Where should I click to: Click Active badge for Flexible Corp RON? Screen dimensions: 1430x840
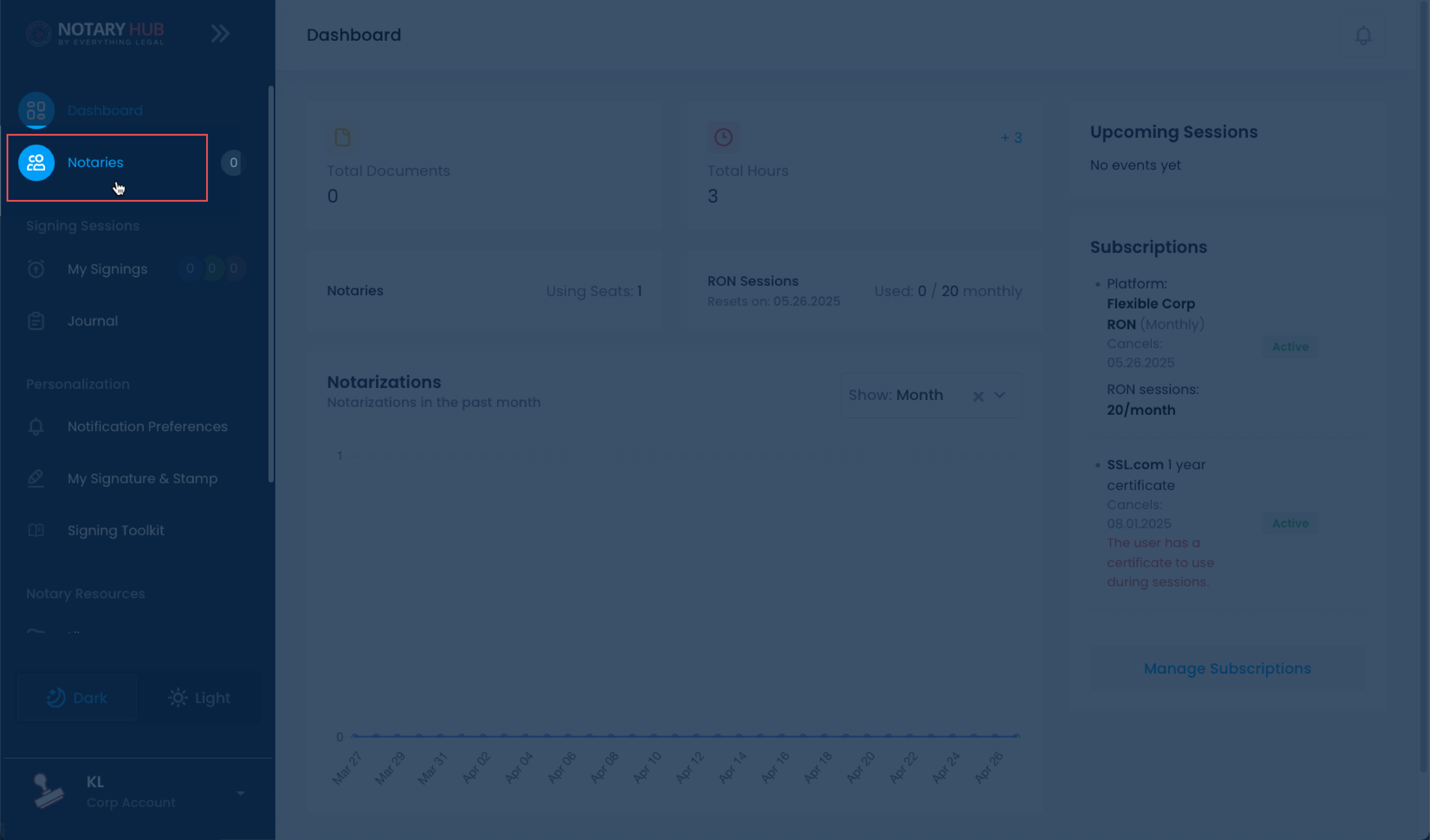[x=1290, y=347]
